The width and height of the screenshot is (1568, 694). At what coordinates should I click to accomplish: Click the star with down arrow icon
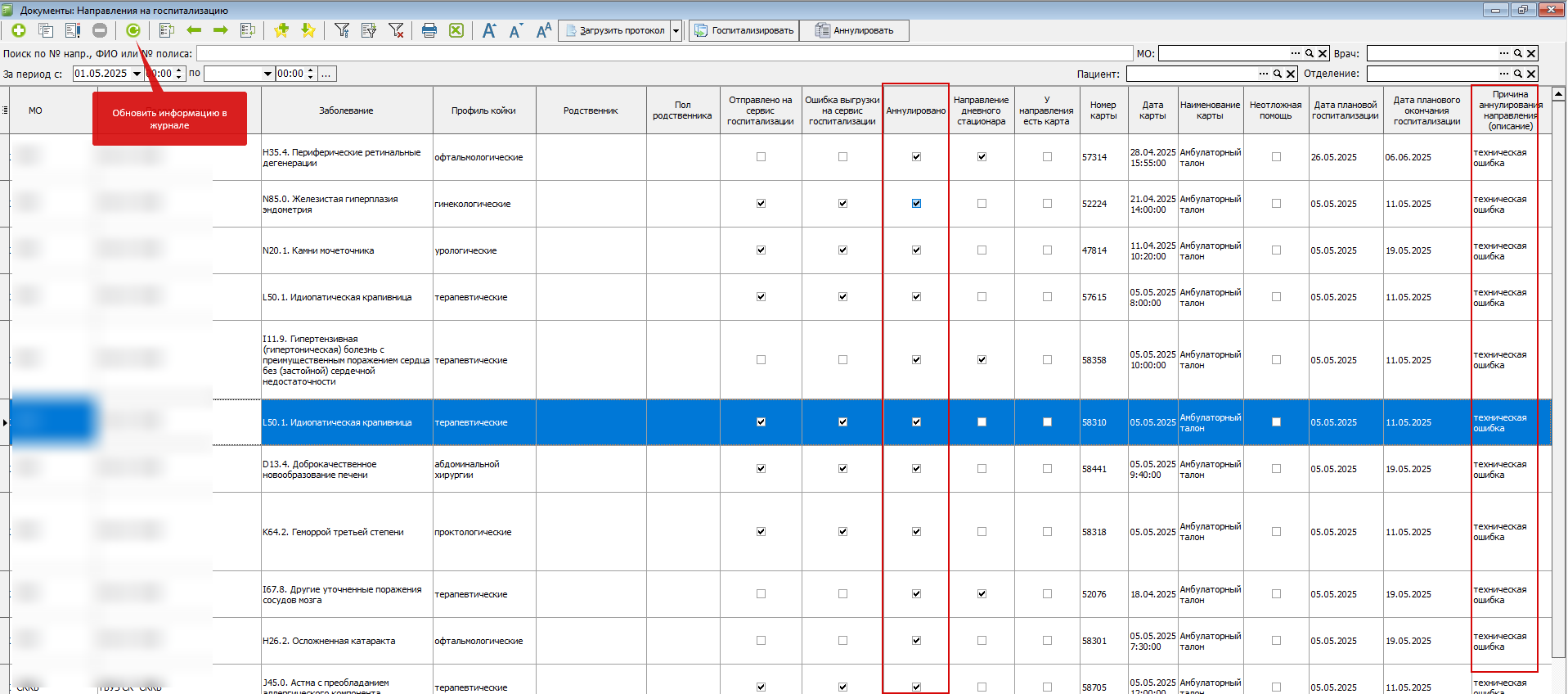pos(308,30)
